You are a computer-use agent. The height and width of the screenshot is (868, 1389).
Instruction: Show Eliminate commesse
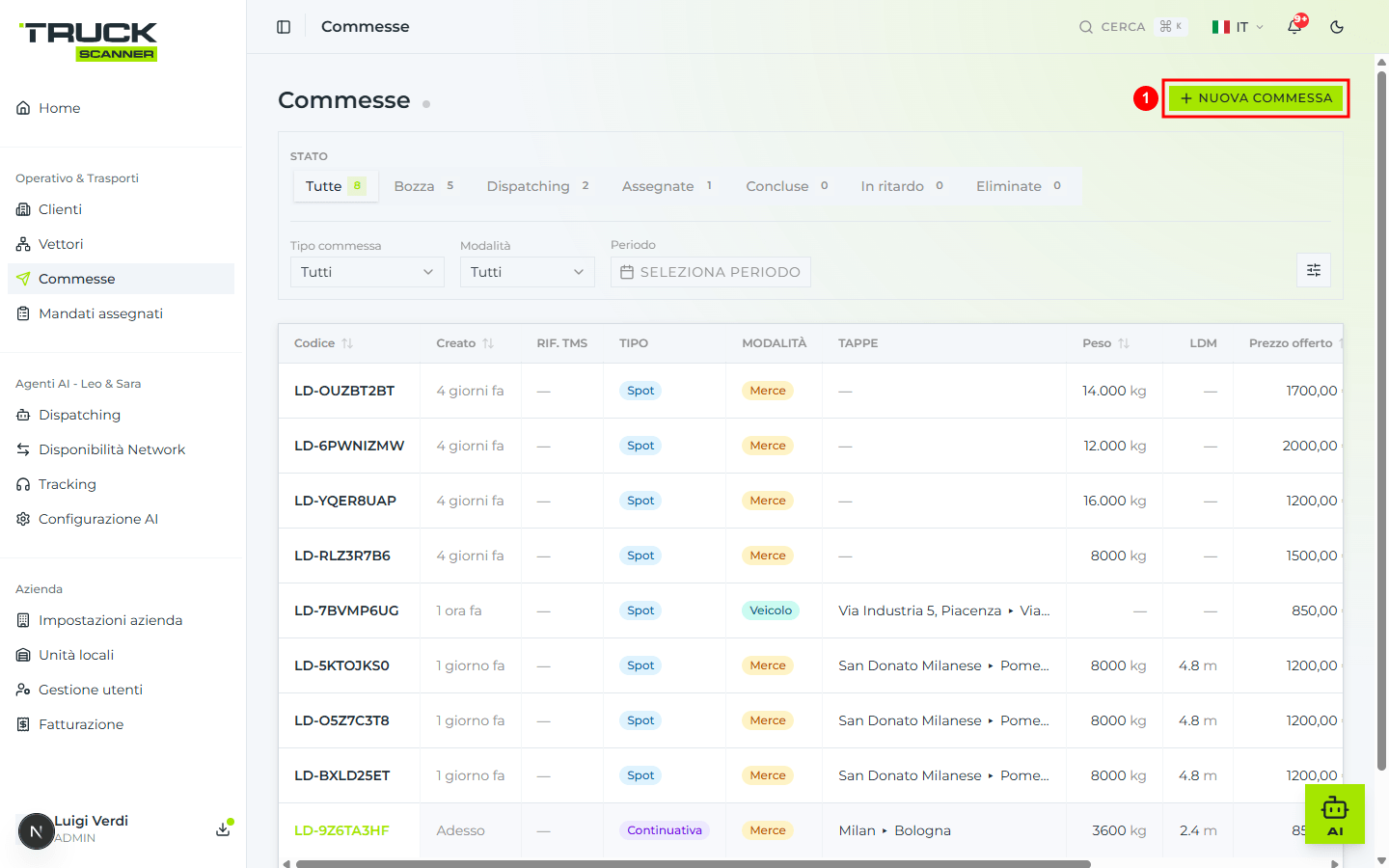coord(1019,186)
